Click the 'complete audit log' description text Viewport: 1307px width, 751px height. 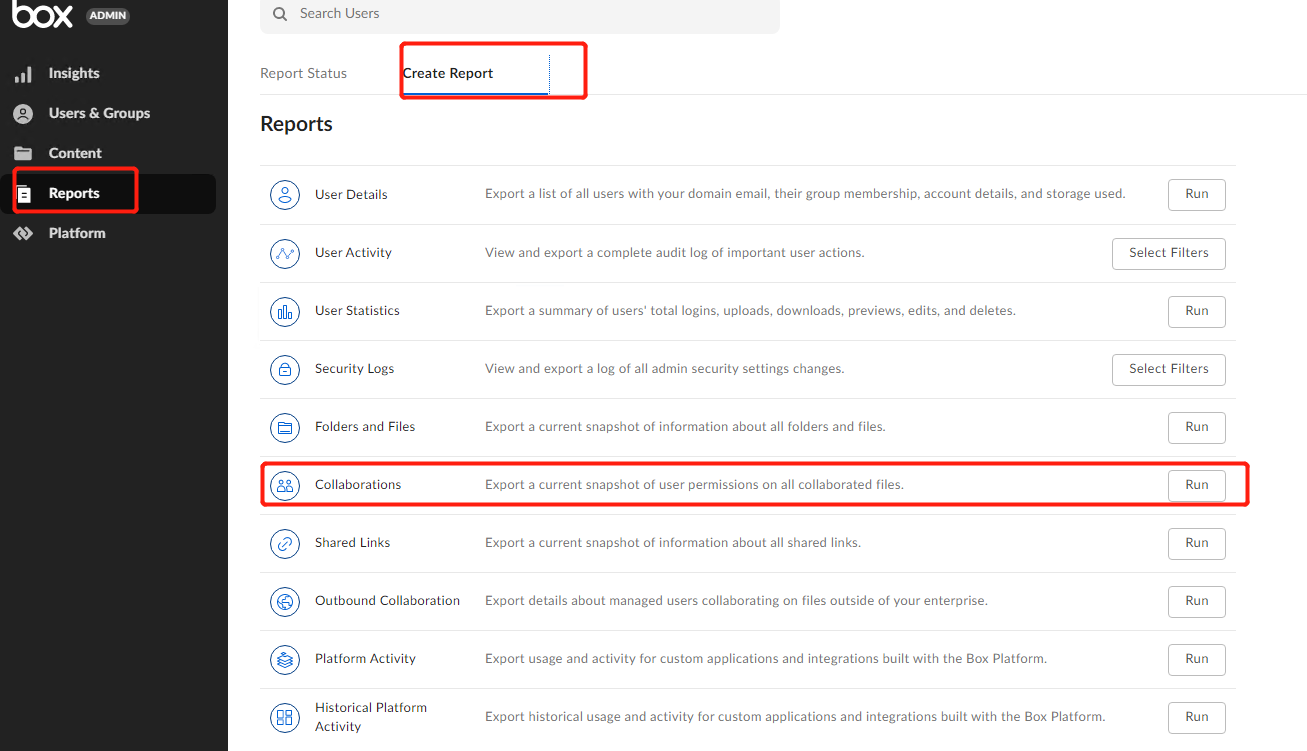[x=675, y=253]
